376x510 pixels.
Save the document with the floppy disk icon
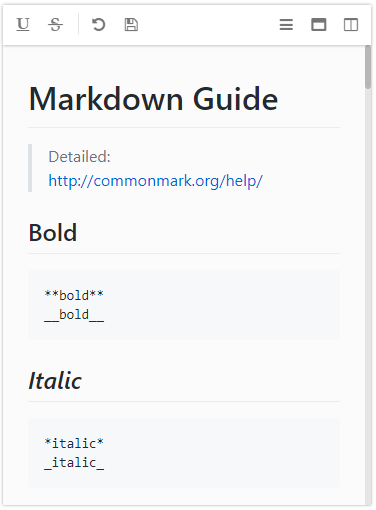click(131, 25)
